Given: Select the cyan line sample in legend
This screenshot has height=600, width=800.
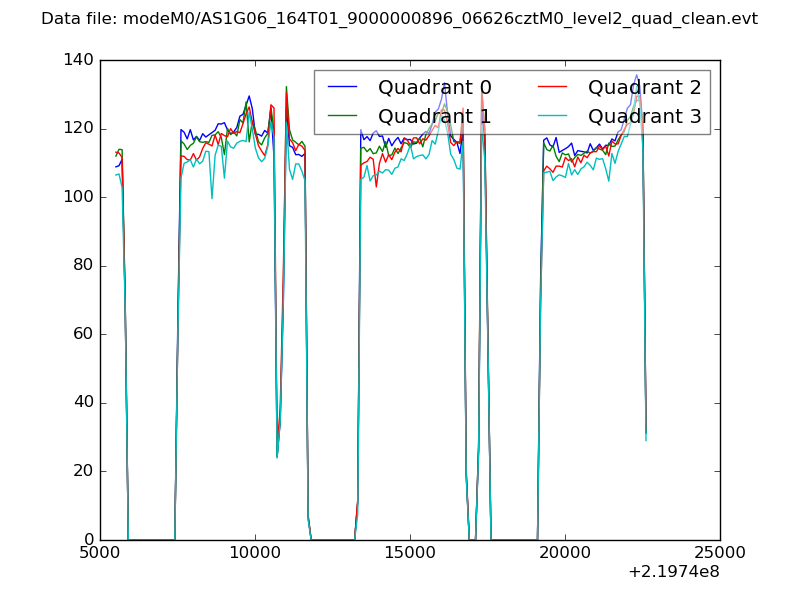Looking at the screenshot, I should click(553, 116).
